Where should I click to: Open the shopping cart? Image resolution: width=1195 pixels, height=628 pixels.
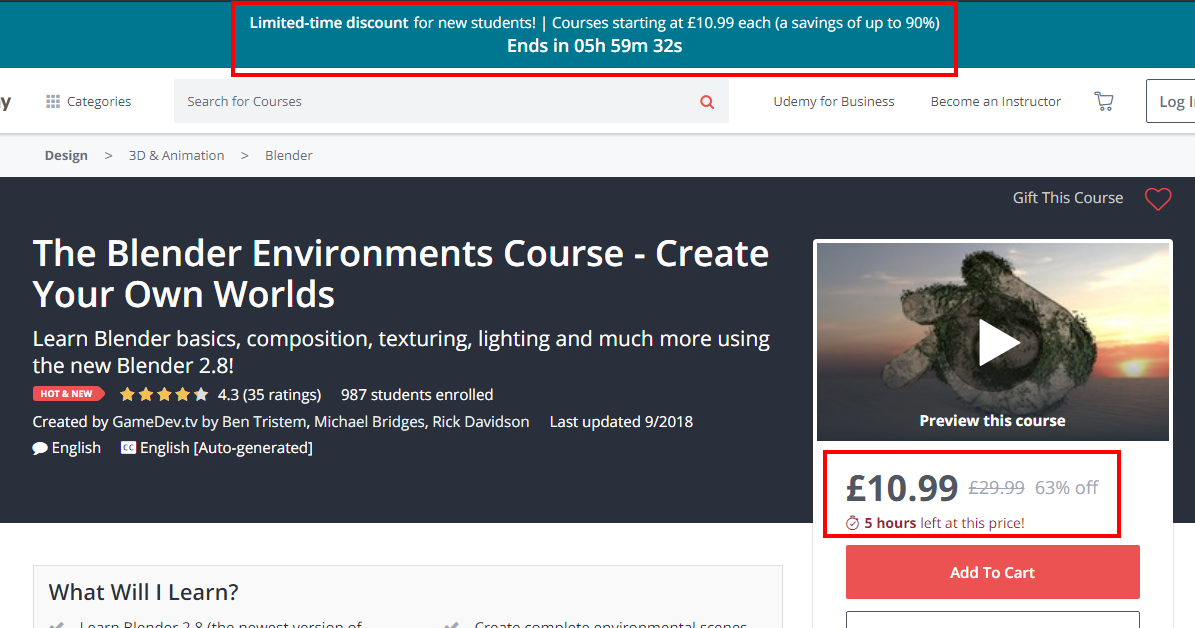[1104, 101]
